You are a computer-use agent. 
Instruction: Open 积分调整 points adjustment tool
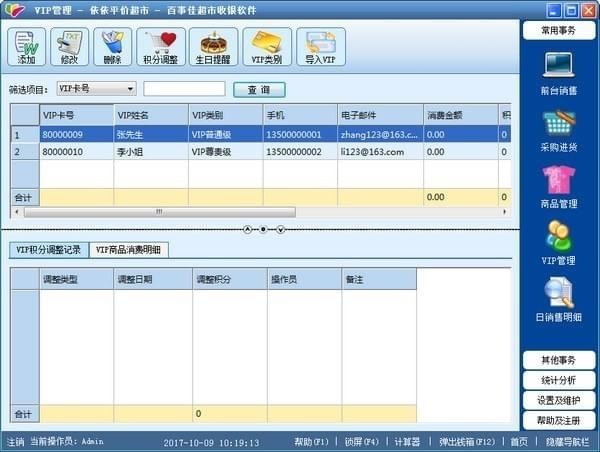pyautogui.click(x=161, y=47)
